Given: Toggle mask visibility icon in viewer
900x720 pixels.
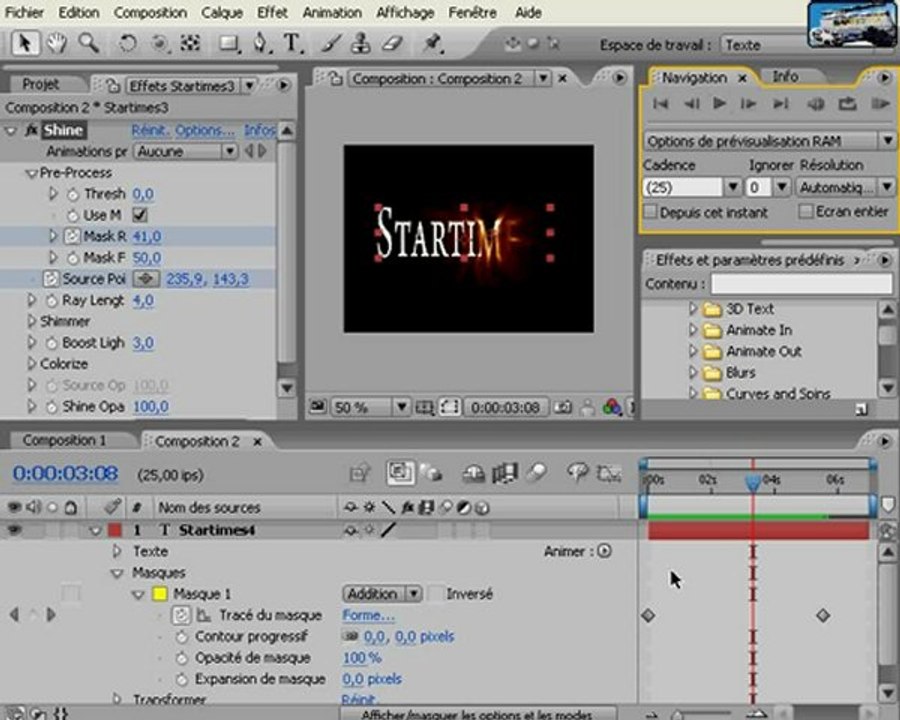Looking at the screenshot, I should (449, 408).
